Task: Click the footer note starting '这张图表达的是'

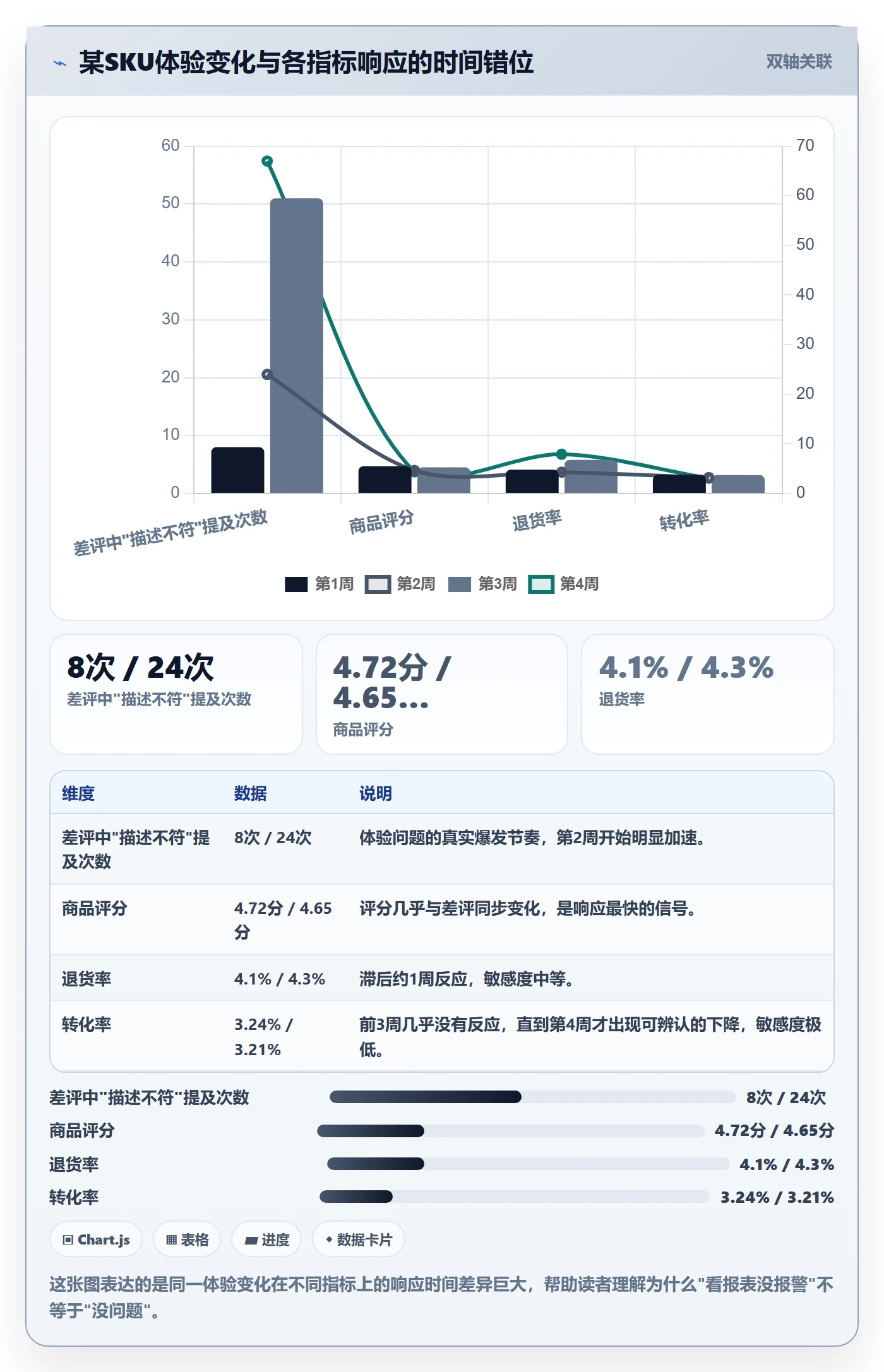Action: tap(442, 1298)
